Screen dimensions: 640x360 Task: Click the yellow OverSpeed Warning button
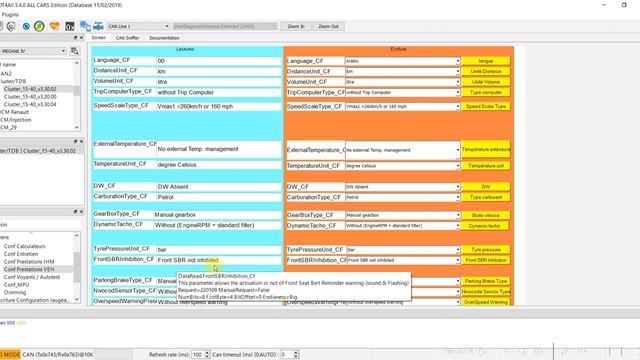coord(486,302)
